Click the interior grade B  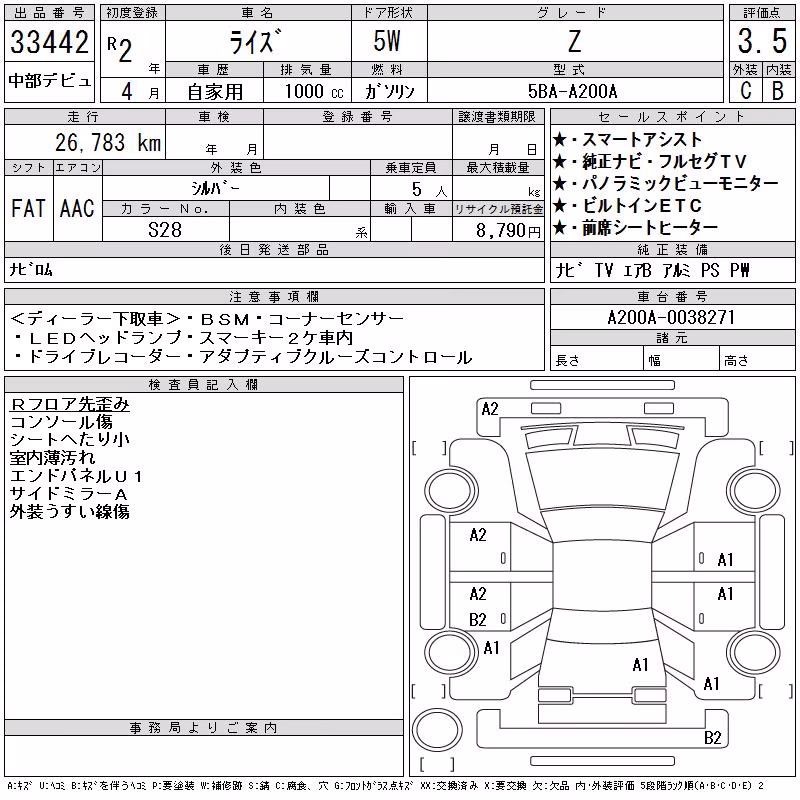(x=778, y=91)
